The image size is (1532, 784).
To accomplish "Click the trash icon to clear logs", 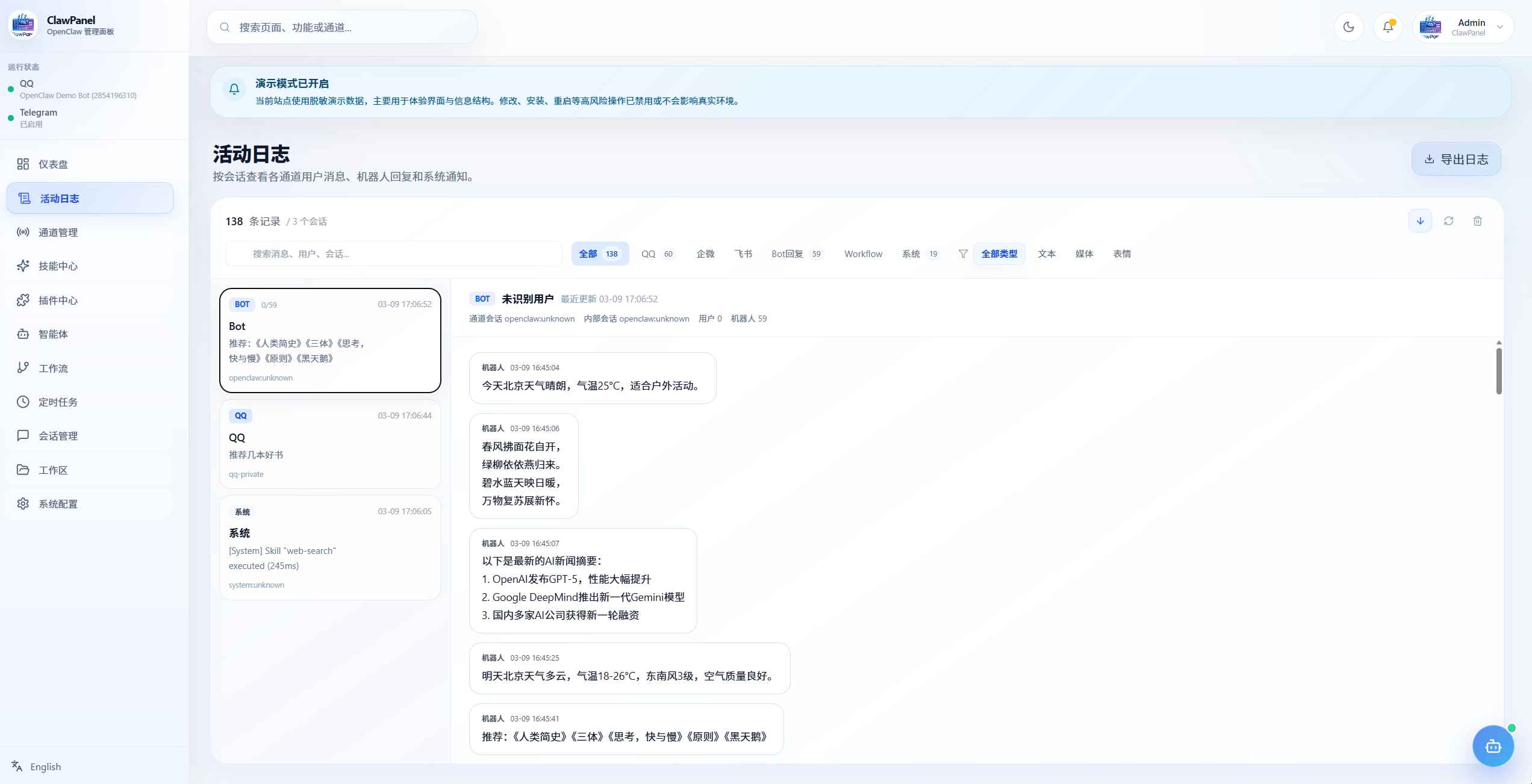I will pos(1477,221).
